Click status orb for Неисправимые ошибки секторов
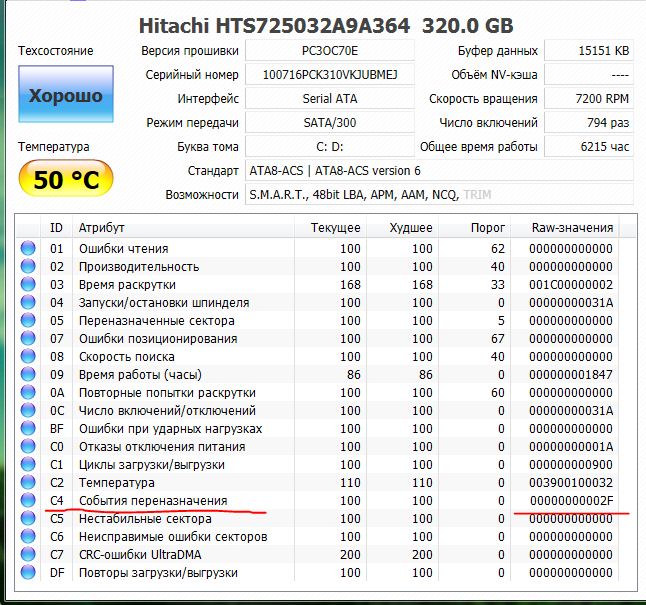This screenshot has width=646, height=605. click(x=28, y=536)
